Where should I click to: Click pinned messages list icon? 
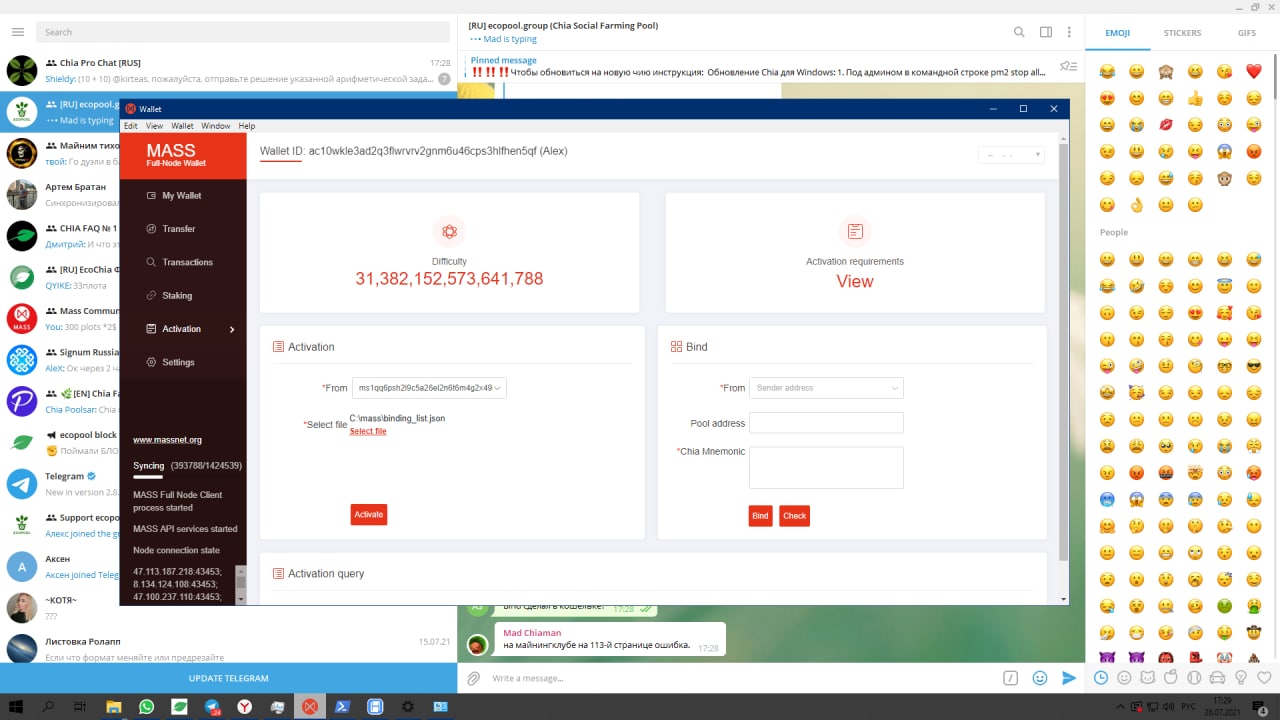(x=1068, y=66)
